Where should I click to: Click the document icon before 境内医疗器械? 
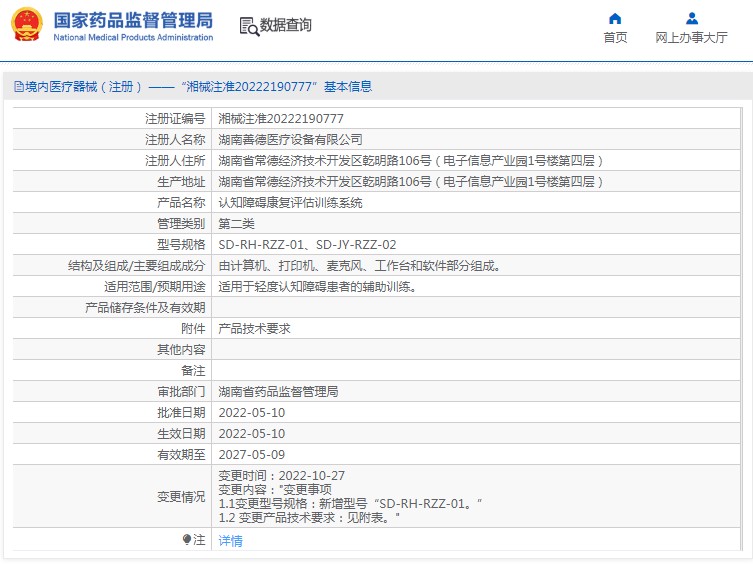[19, 86]
